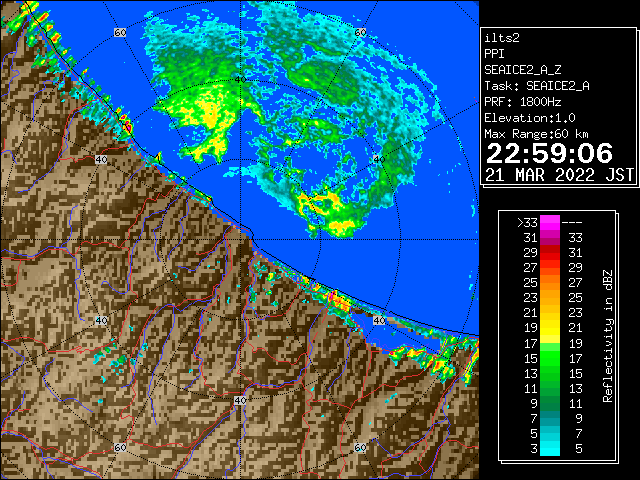Click the 60 range ring label in southeast
The width and height of the screenshot is (640, 480).
click(360, 448)
